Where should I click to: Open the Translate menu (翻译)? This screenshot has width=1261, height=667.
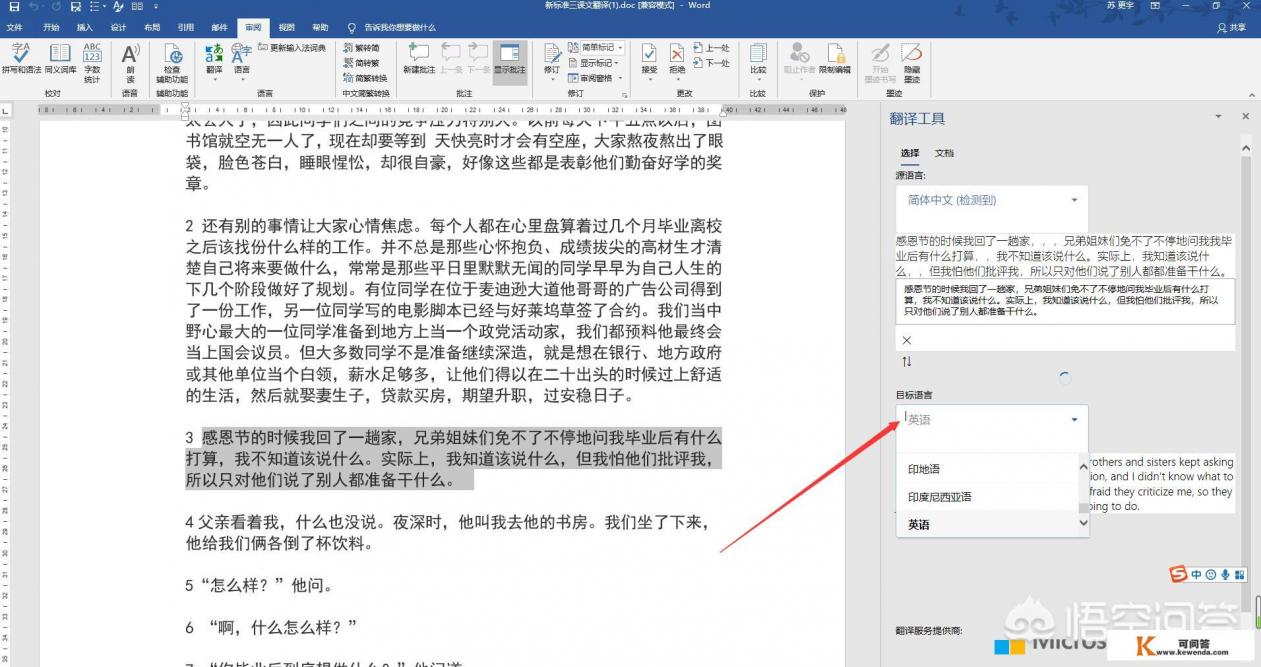click(214, 61)
